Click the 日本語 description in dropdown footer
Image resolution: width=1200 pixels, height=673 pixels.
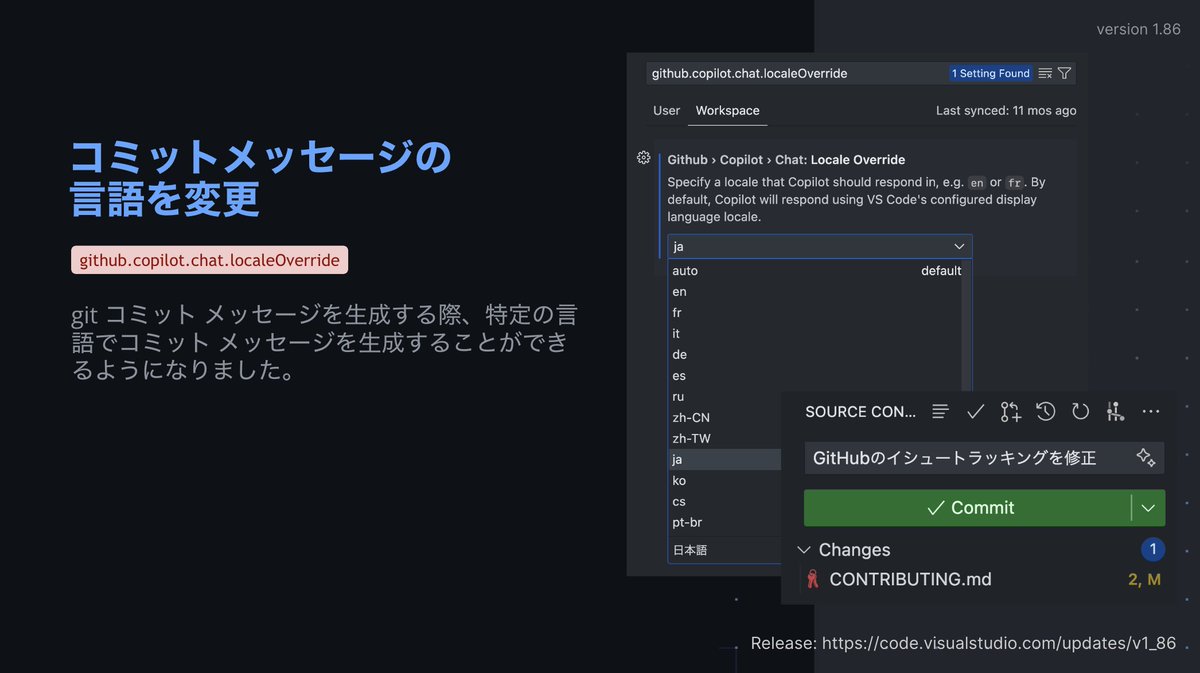pyautogui.click(x=690, y=550)
